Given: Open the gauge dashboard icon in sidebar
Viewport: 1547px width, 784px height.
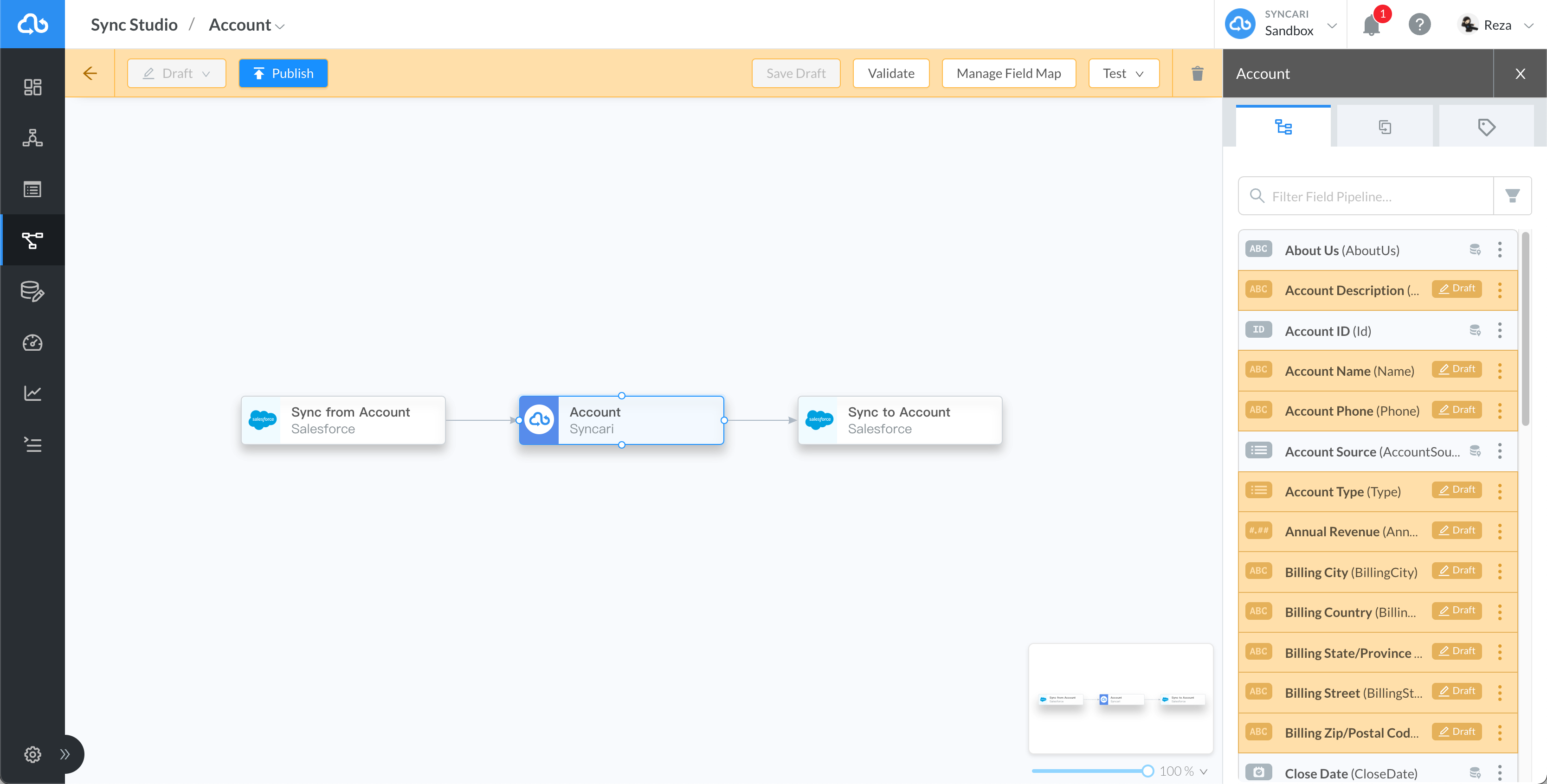Looking at the screenshot, I should (x=32, y=342).
